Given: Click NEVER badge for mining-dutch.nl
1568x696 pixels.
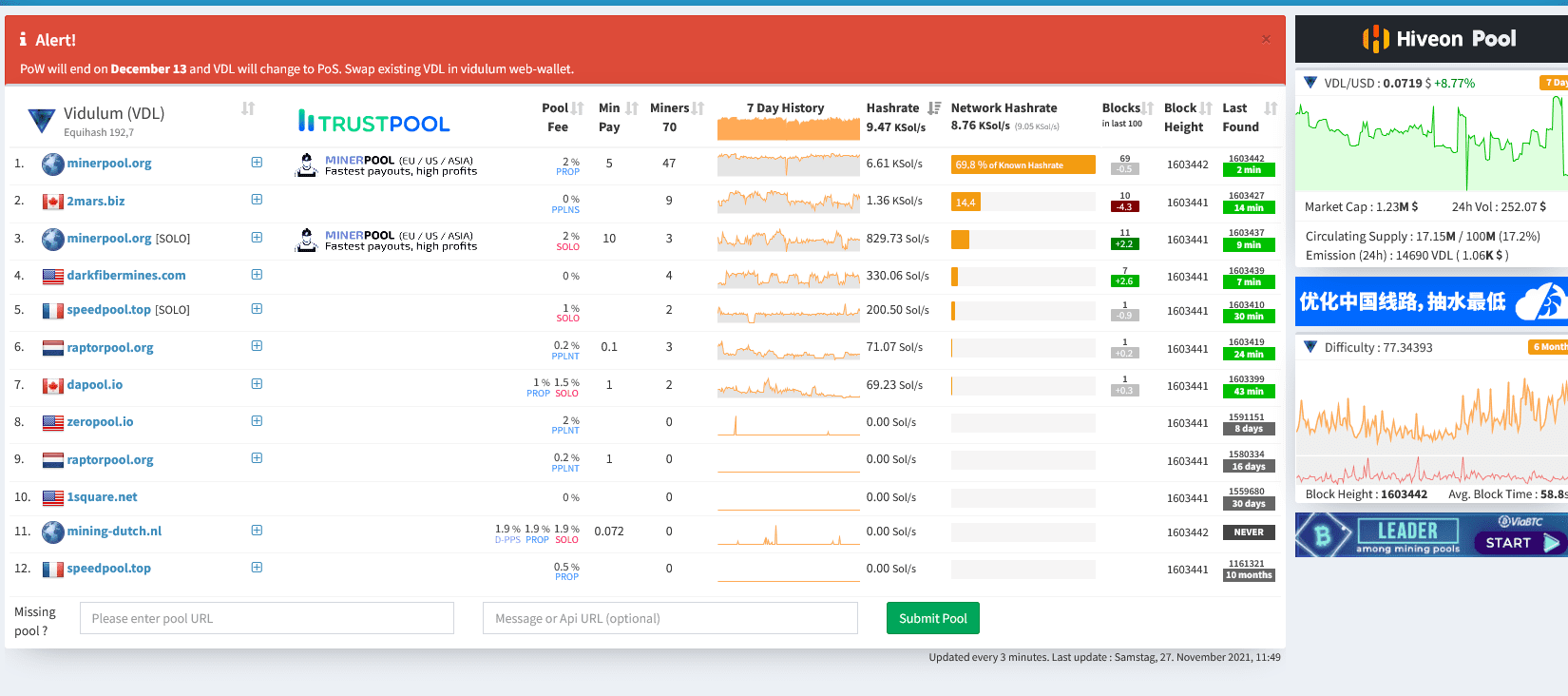Looking at the screenshot, I should 1249,532.
